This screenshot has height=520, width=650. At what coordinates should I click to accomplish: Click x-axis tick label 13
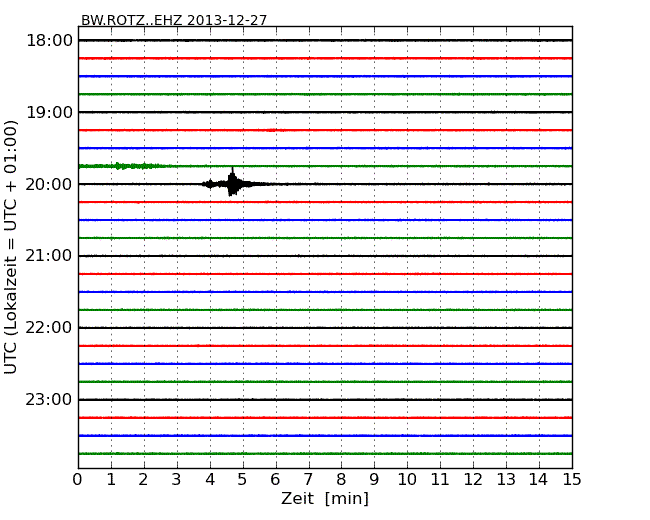click(x=506, y=479)
